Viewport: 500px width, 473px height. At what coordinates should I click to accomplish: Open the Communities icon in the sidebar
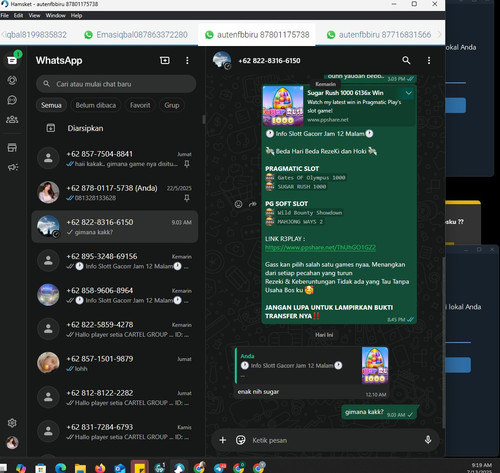pos(12,119)
